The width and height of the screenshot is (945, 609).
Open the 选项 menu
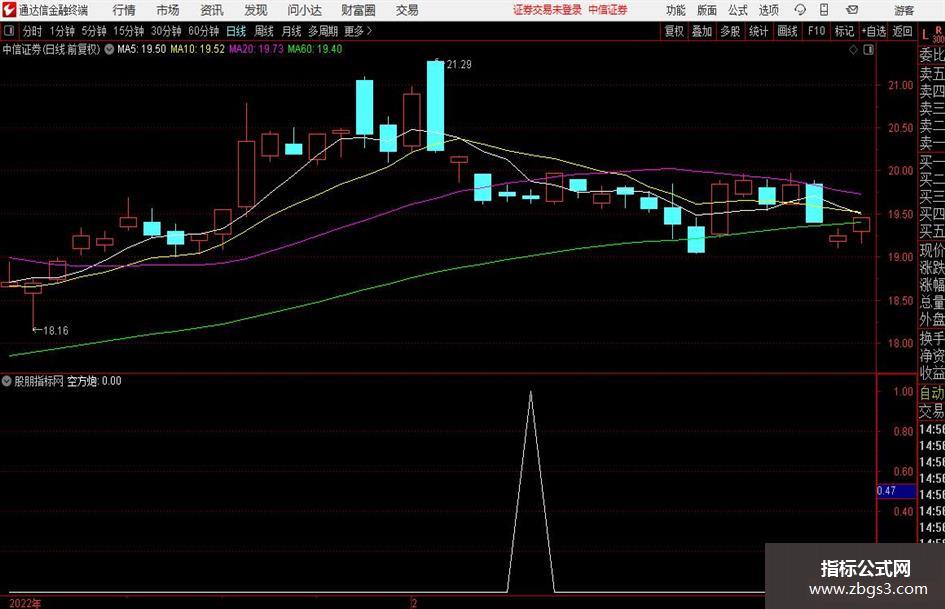point(768,10)
